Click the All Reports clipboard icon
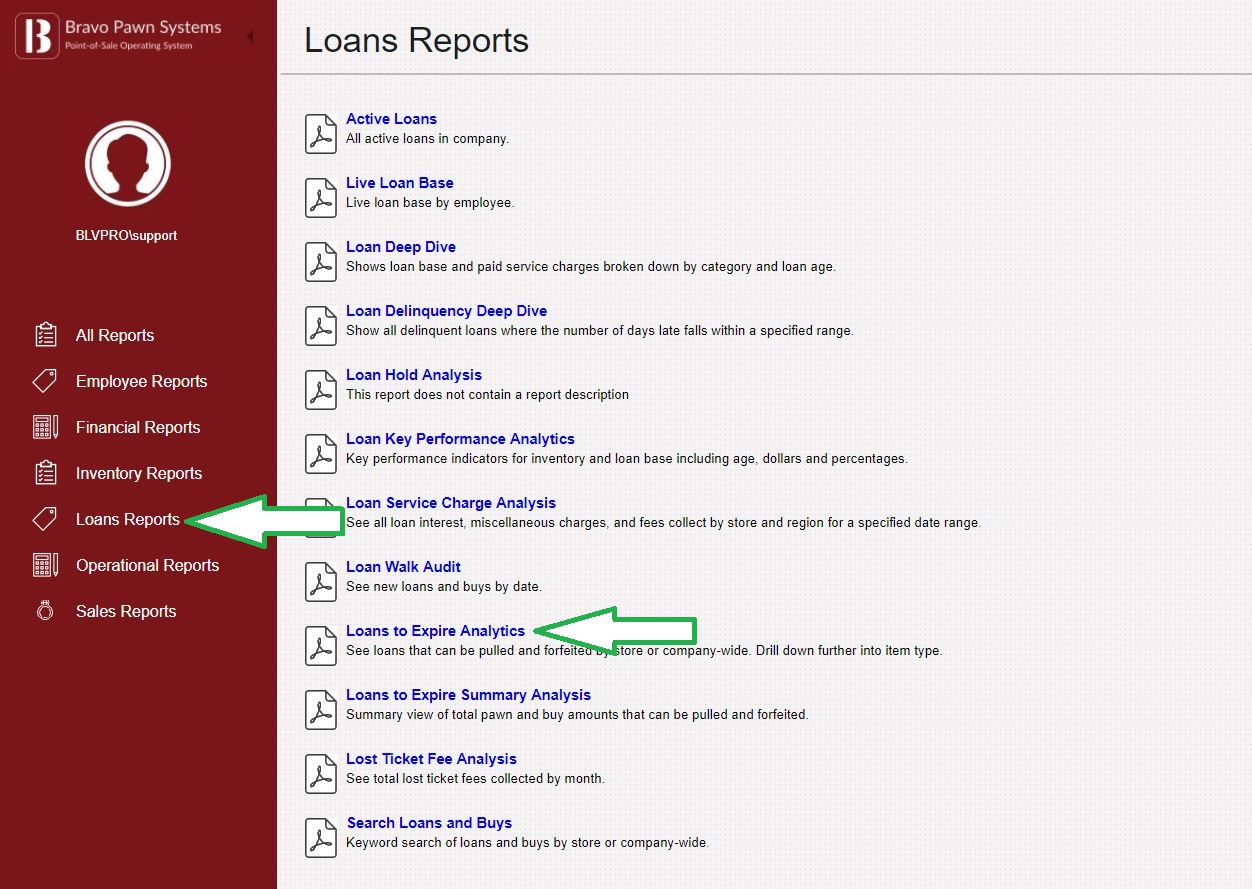This screenshot has height=889, width=1252. coord(45,335)
